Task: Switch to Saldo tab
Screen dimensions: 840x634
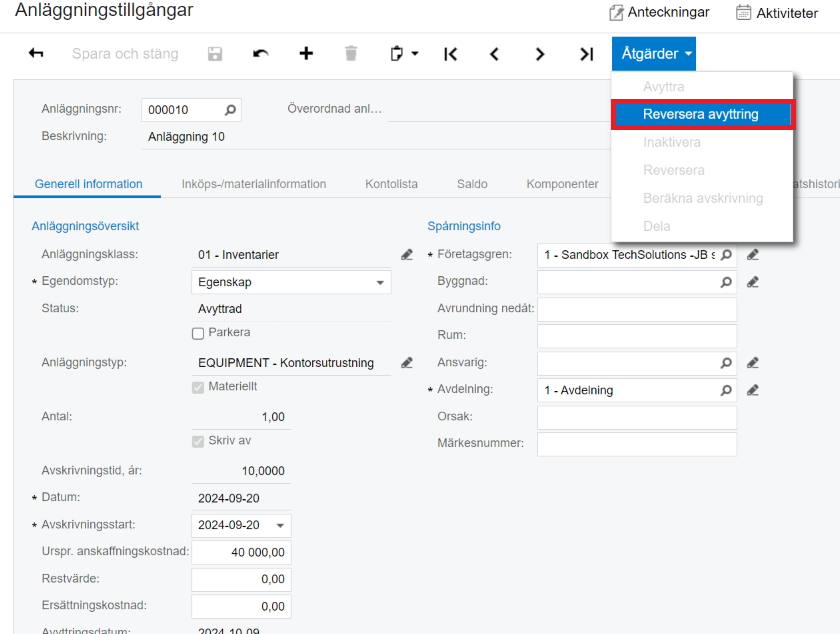Action: tap(472, 184)
